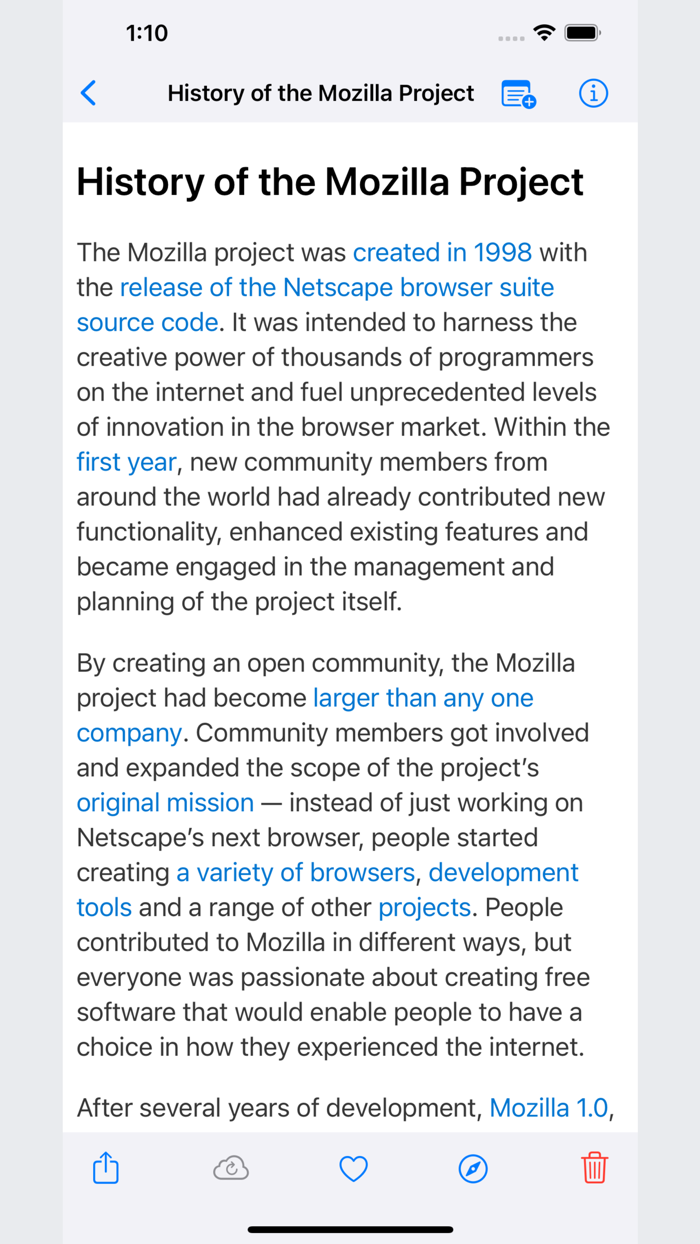
Task: Tap the 'original mission' link
Action: point(164,802)
